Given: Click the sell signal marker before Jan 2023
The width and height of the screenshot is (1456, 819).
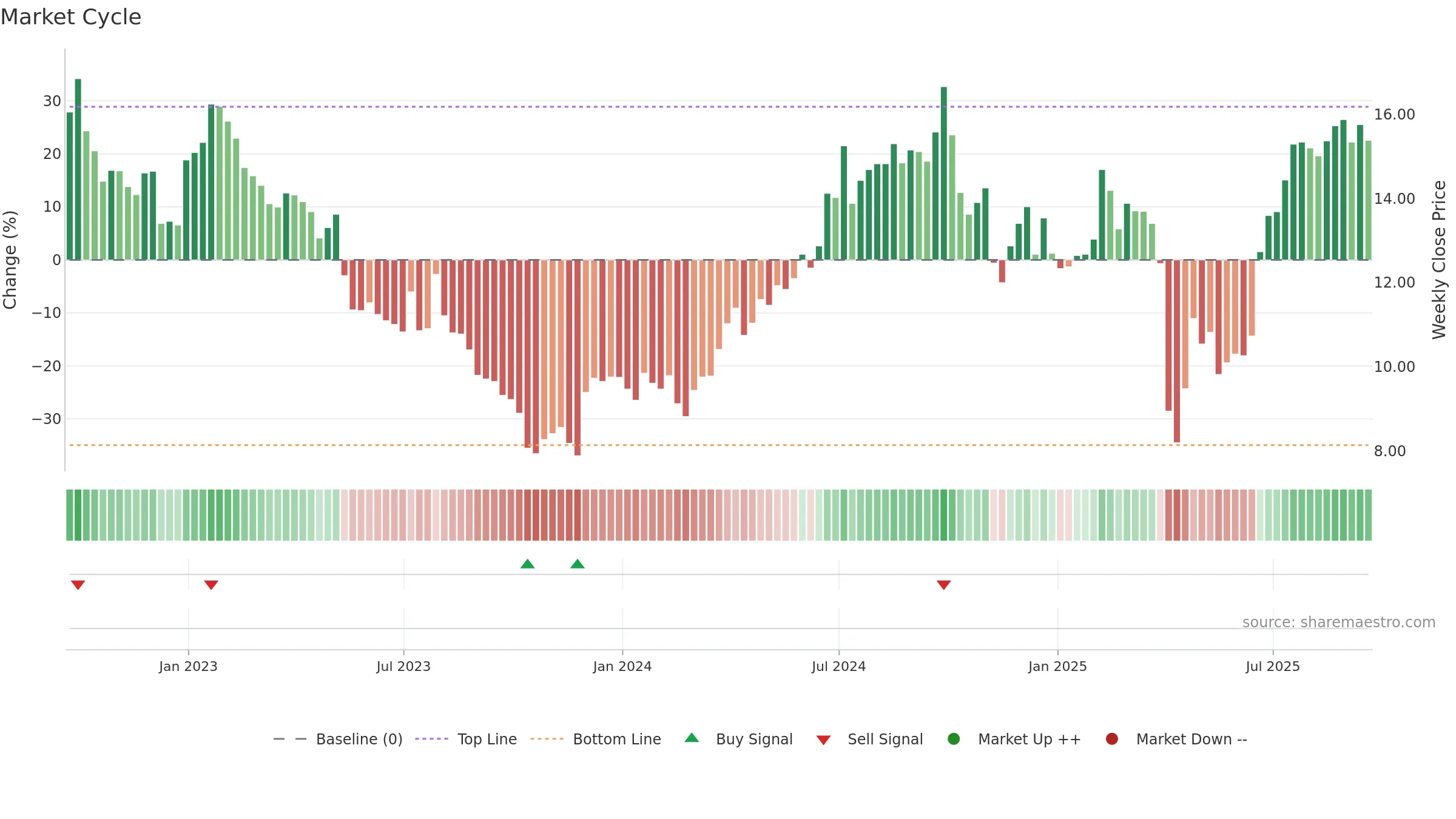Looking at the screenshot, I should (x=78, y=585).
